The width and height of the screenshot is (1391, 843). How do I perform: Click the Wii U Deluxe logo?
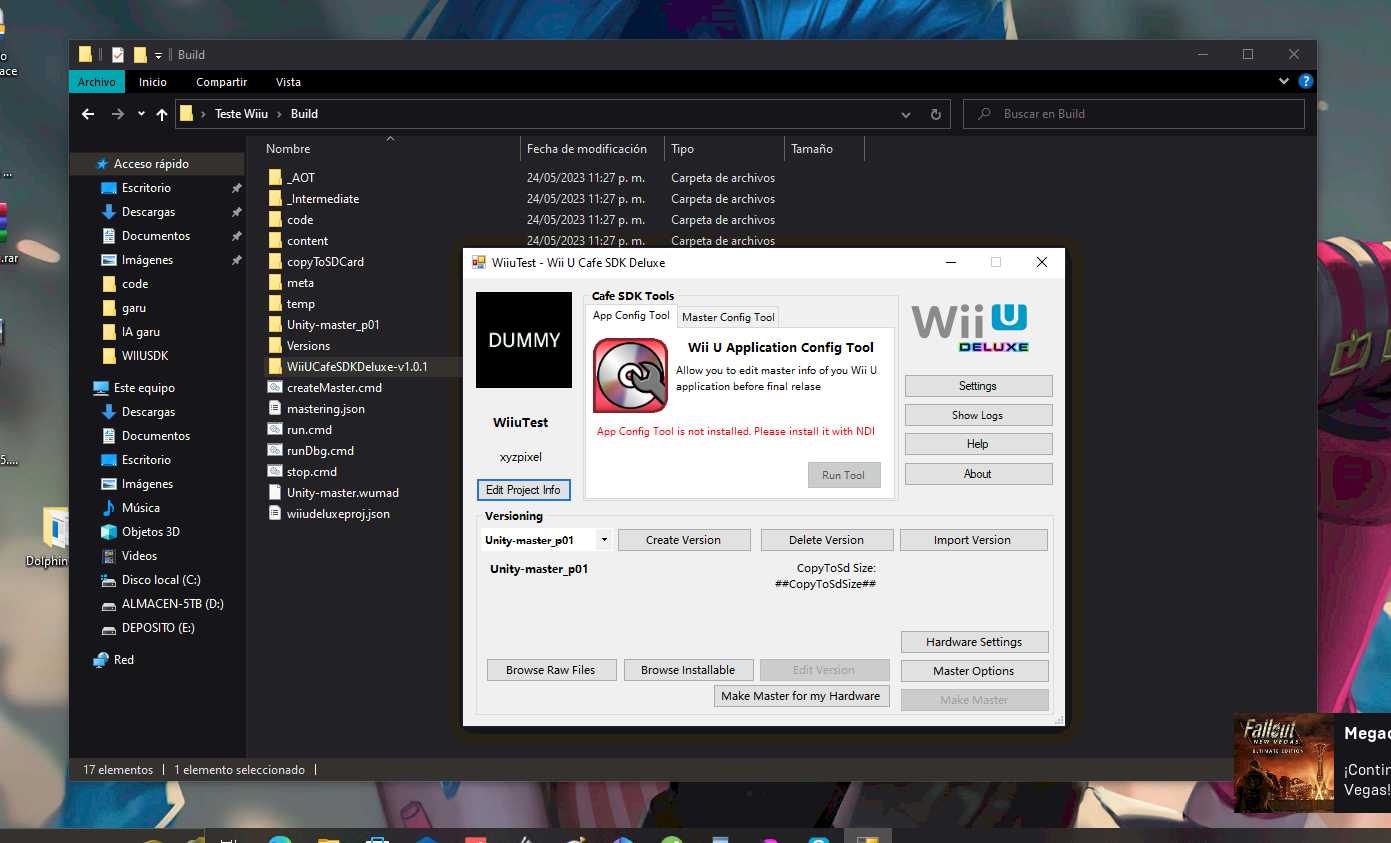pyautogui.click(x=969, y=329)
